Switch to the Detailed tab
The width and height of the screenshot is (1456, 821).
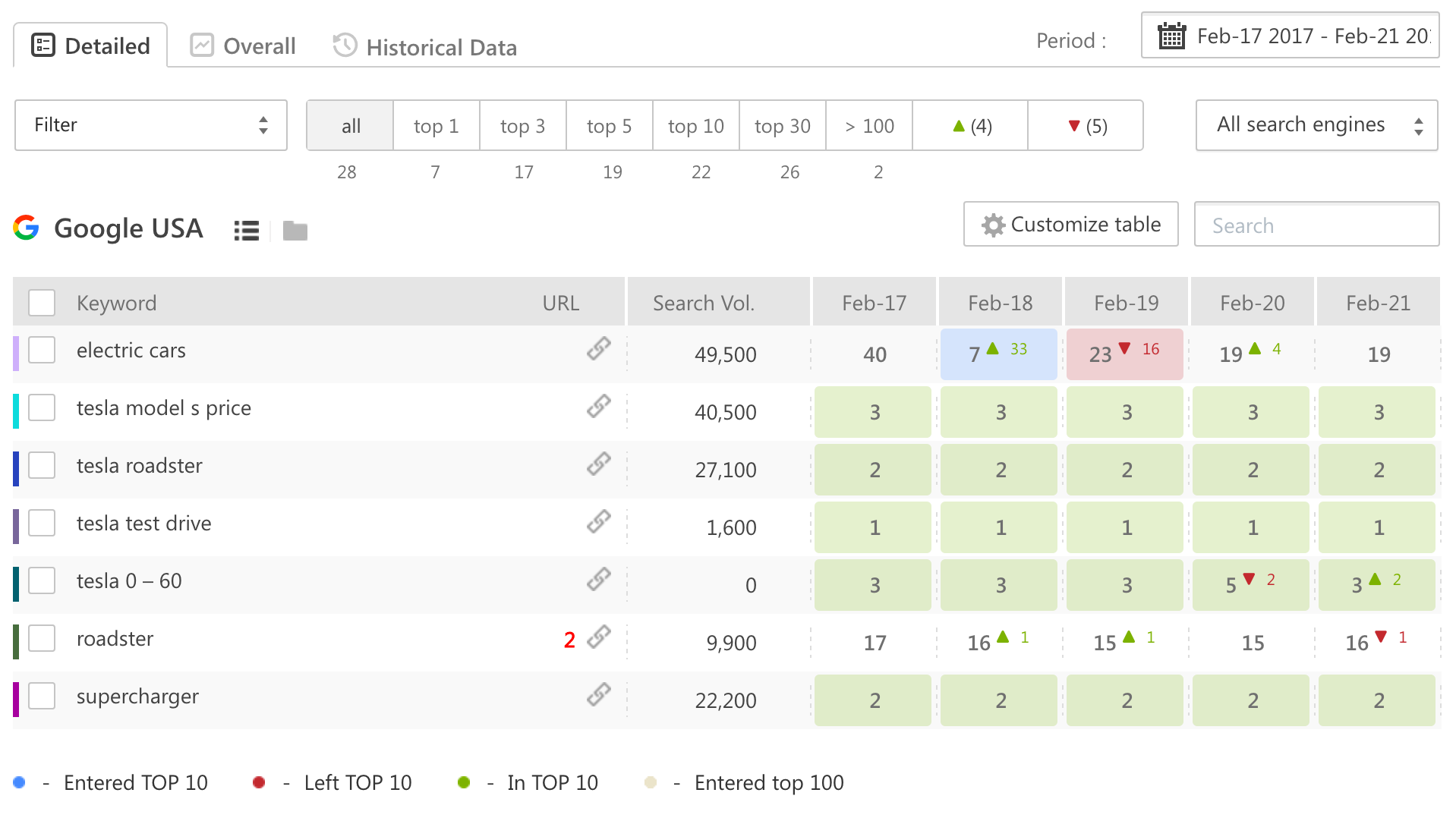pos(90,46)
